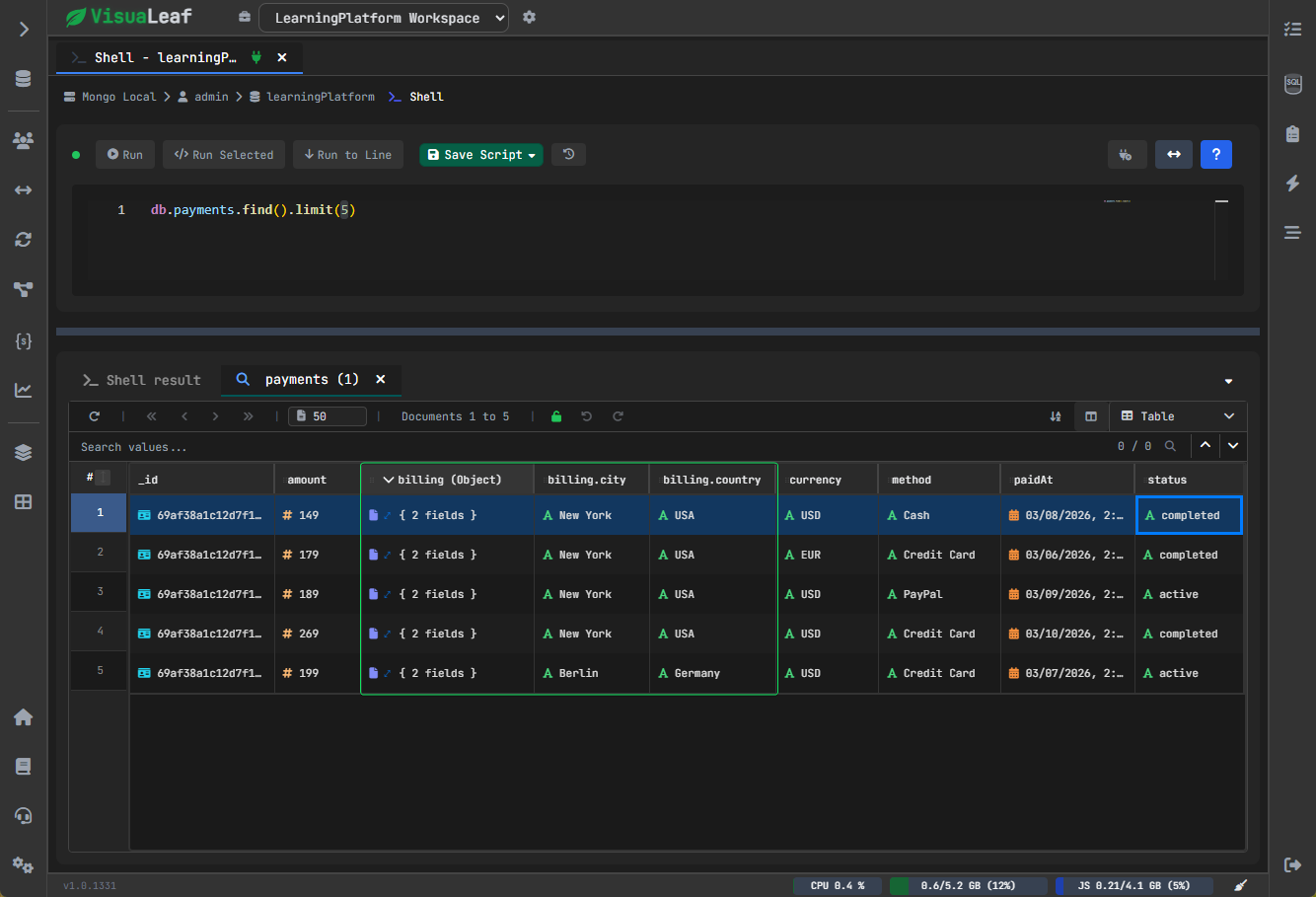The height and width of the screenshot is (897, 1316).
Task: Open the Save Script dropdown button
Action: click(481, 154)
